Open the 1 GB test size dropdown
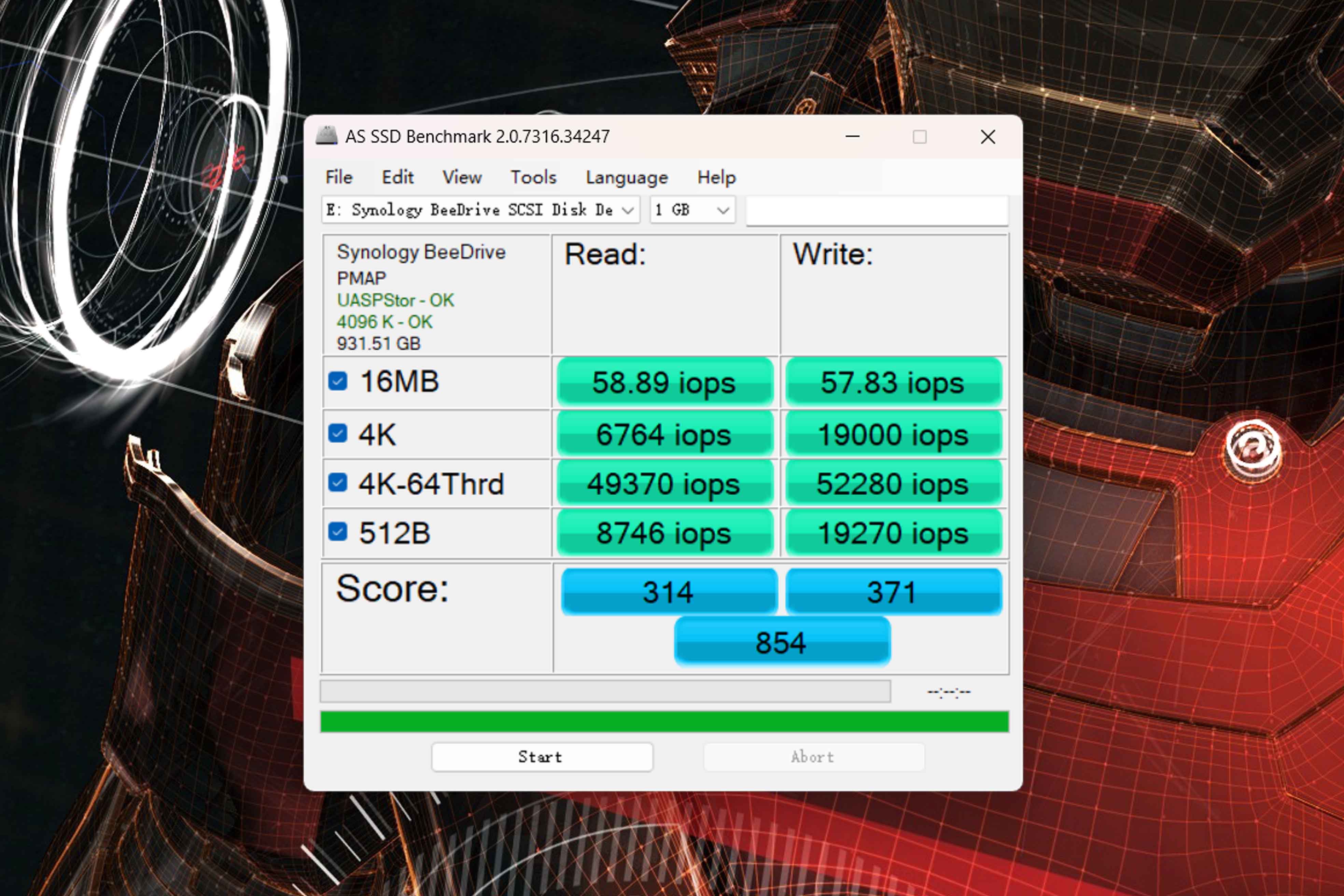Viewport: 1344px width, 896px height. [692, 210]
